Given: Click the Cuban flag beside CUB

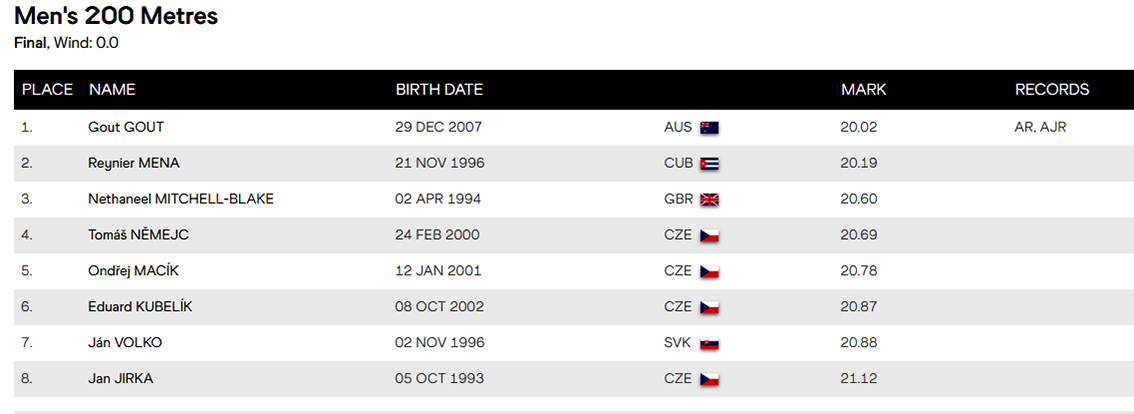Looking at the screenshot, I should (x=709, y=164).
